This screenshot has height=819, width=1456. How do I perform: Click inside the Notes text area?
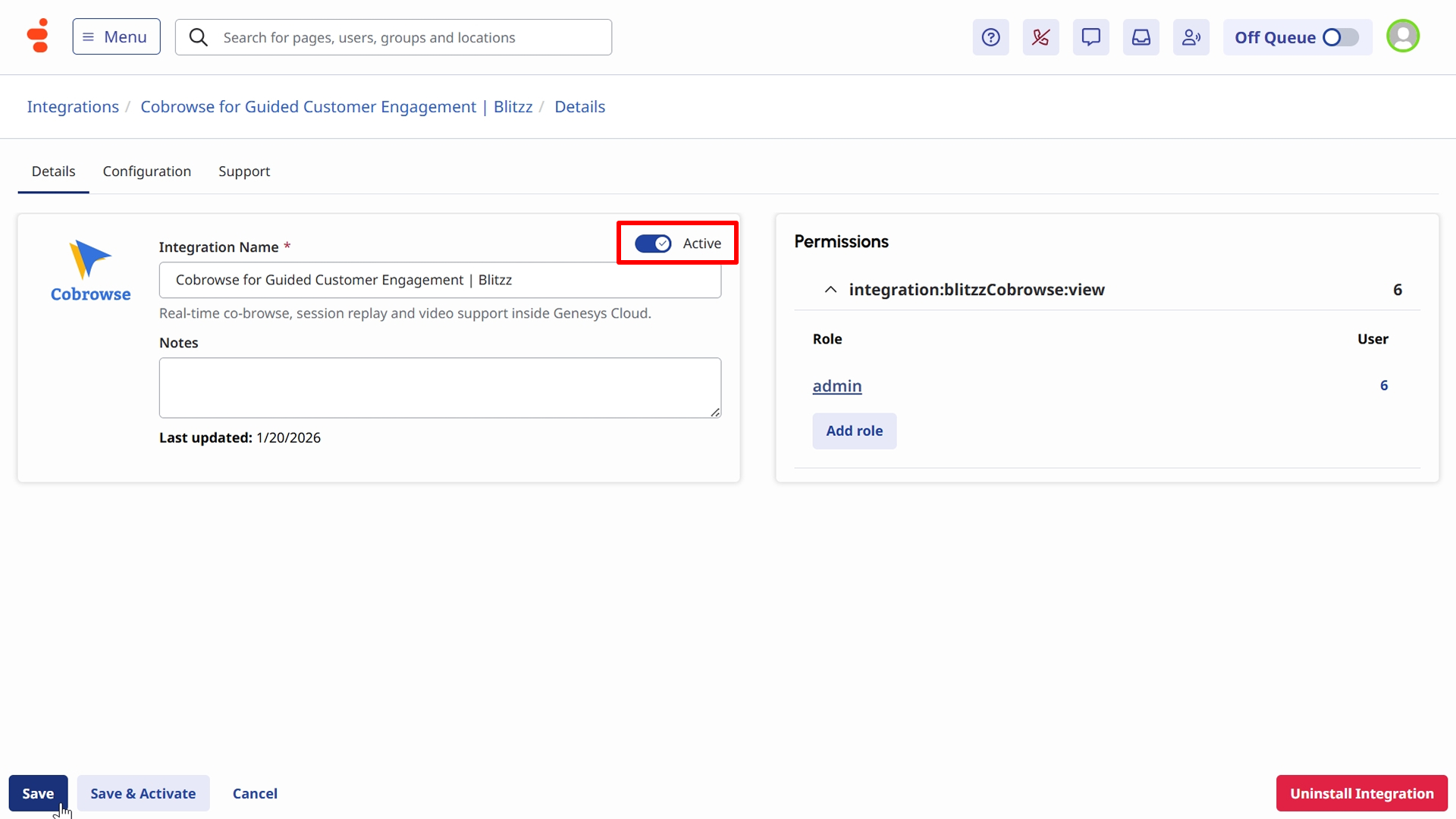(x=440, y=388)
